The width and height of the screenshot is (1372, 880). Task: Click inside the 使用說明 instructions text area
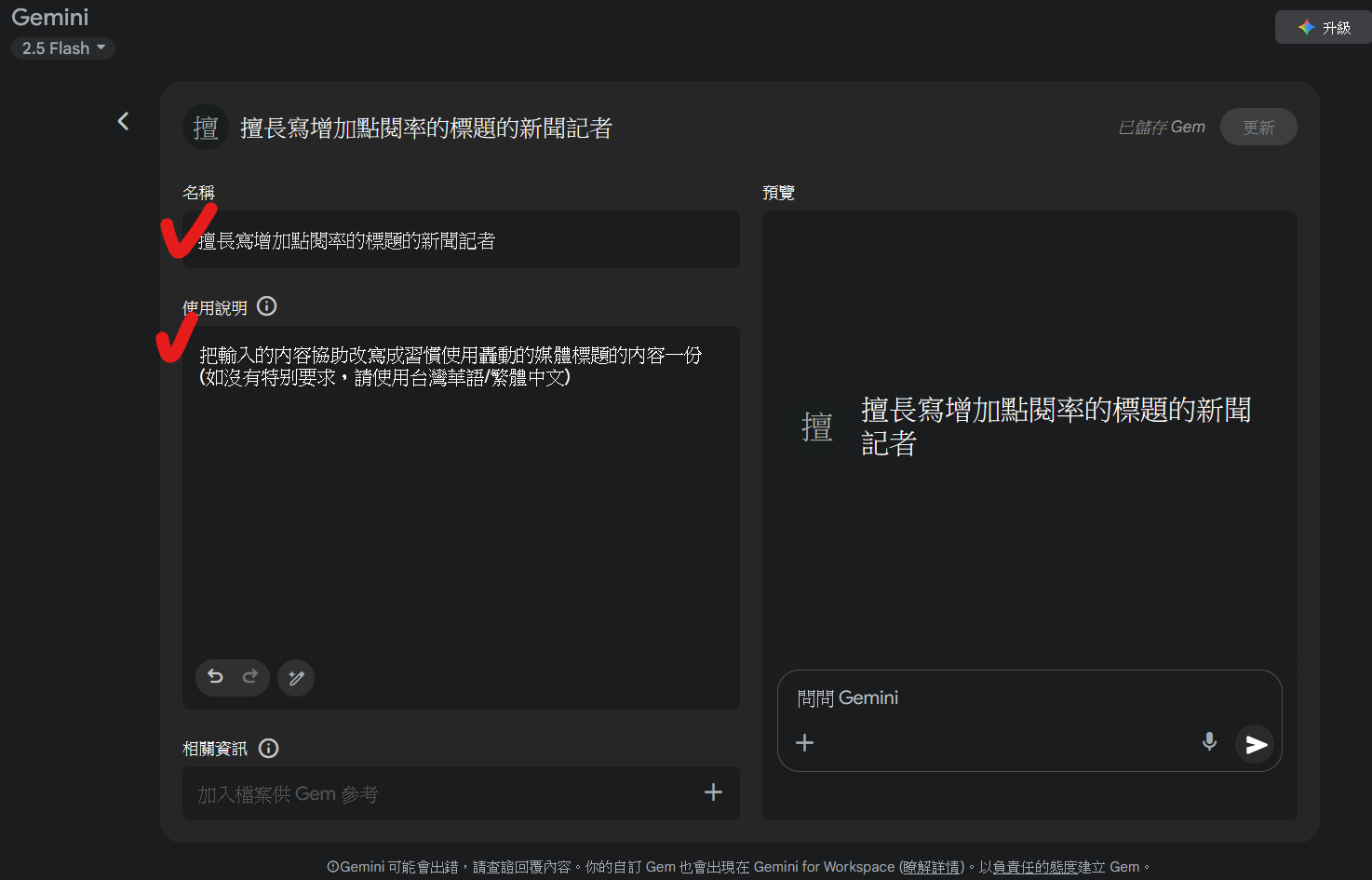pyautogui.click(x=462, y=518)
